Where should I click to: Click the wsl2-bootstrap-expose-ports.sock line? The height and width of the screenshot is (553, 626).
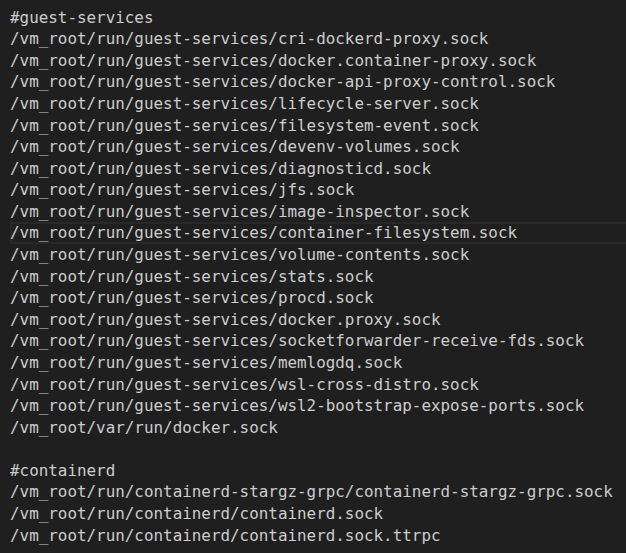(x=296, y=406)
